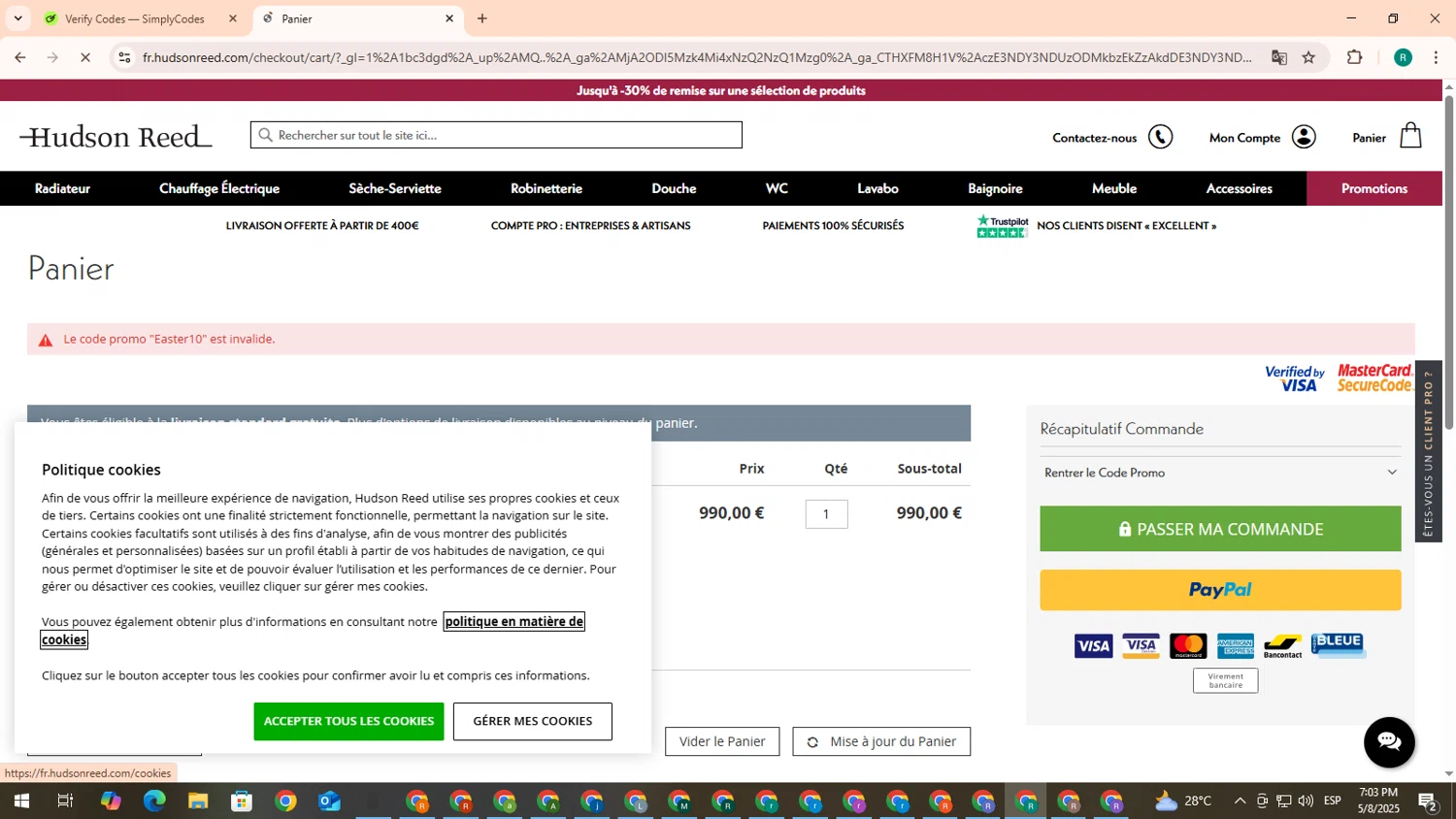Open the Meuble menu
1456x819 pixels.
1114,188
